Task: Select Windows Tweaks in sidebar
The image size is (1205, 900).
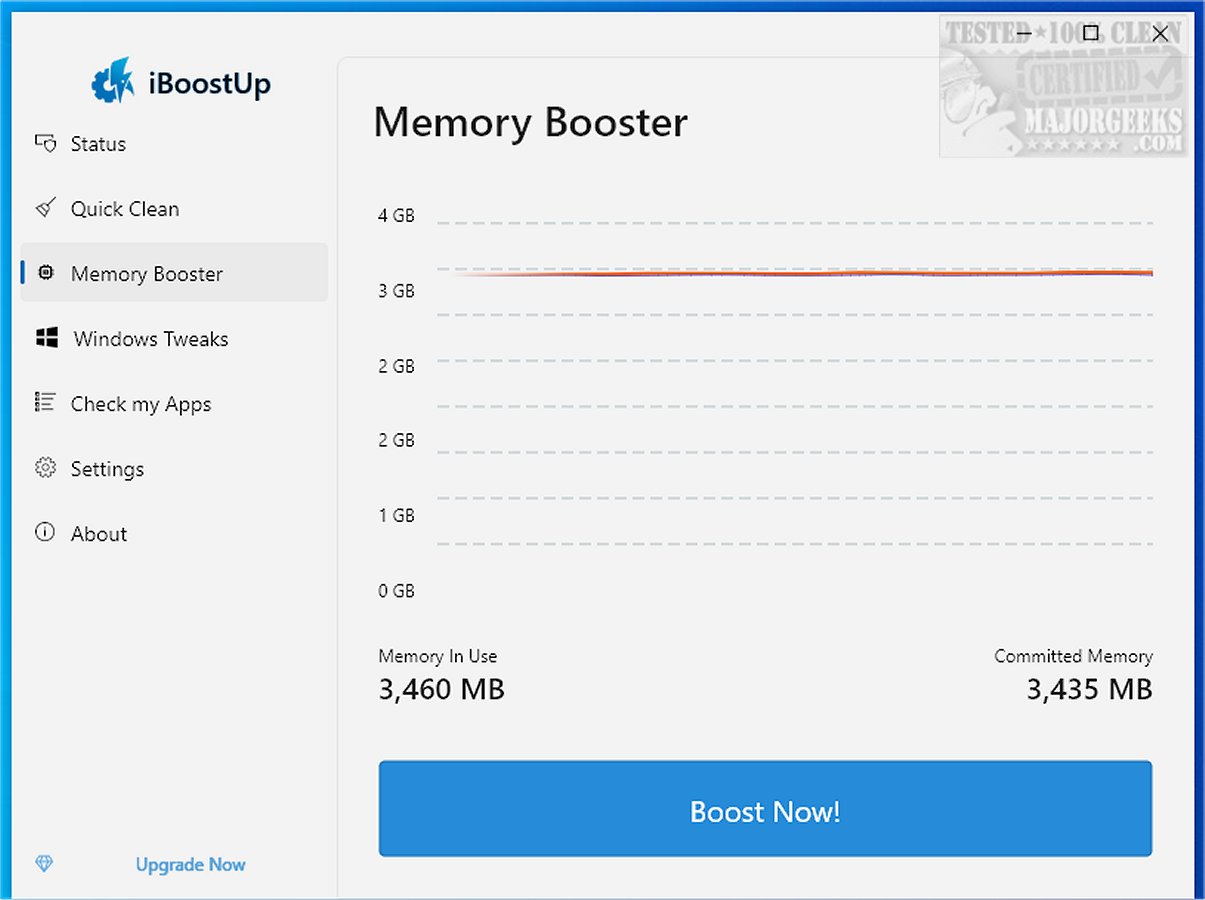Action: click(x=151, y=339)
